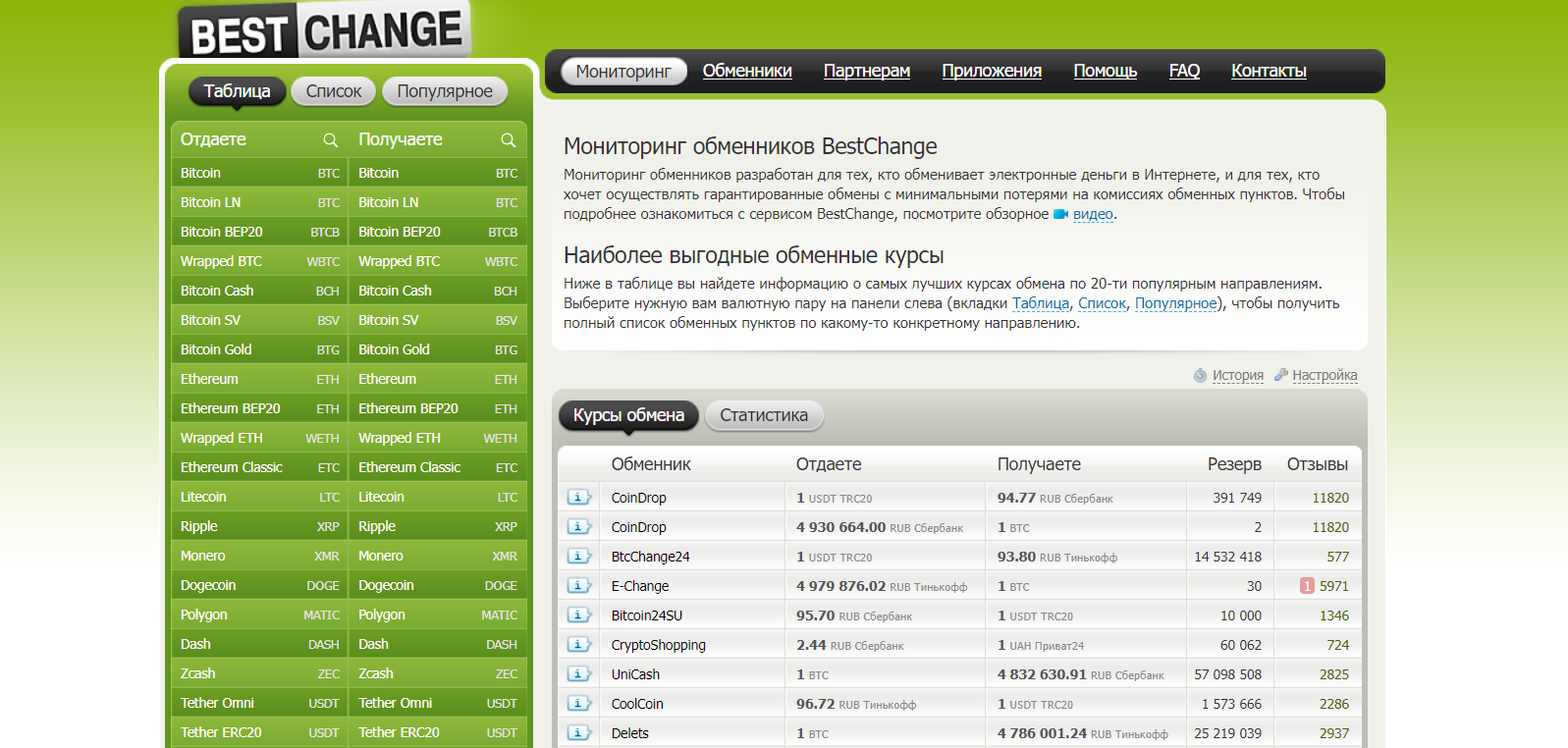Select Ethereum BEP20 in the Отдаете column

[260, 408]
